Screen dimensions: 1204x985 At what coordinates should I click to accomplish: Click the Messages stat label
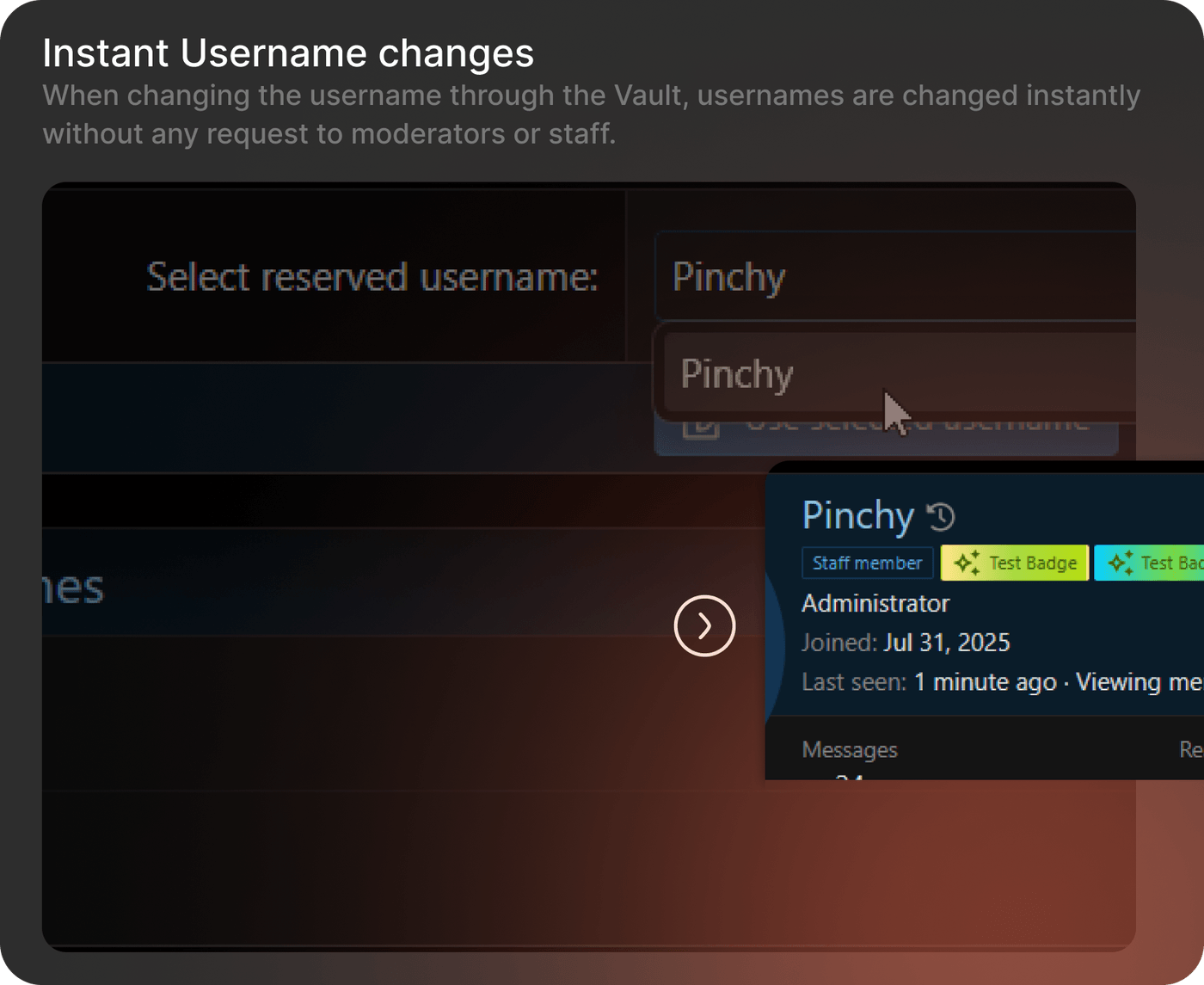tap(849, 750)
